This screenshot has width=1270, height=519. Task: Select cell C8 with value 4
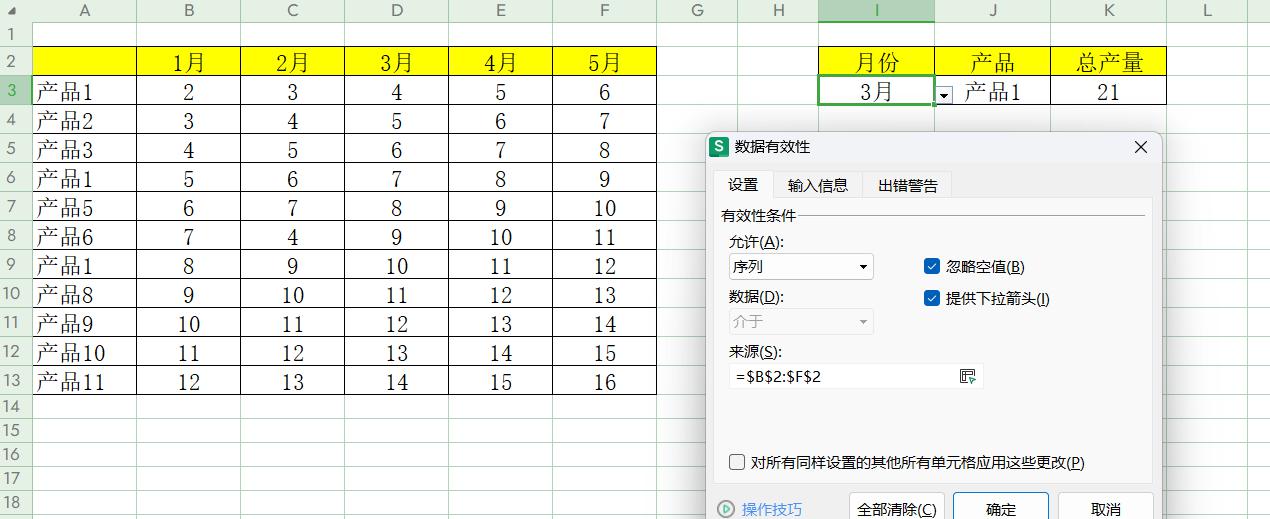point(293,237)
